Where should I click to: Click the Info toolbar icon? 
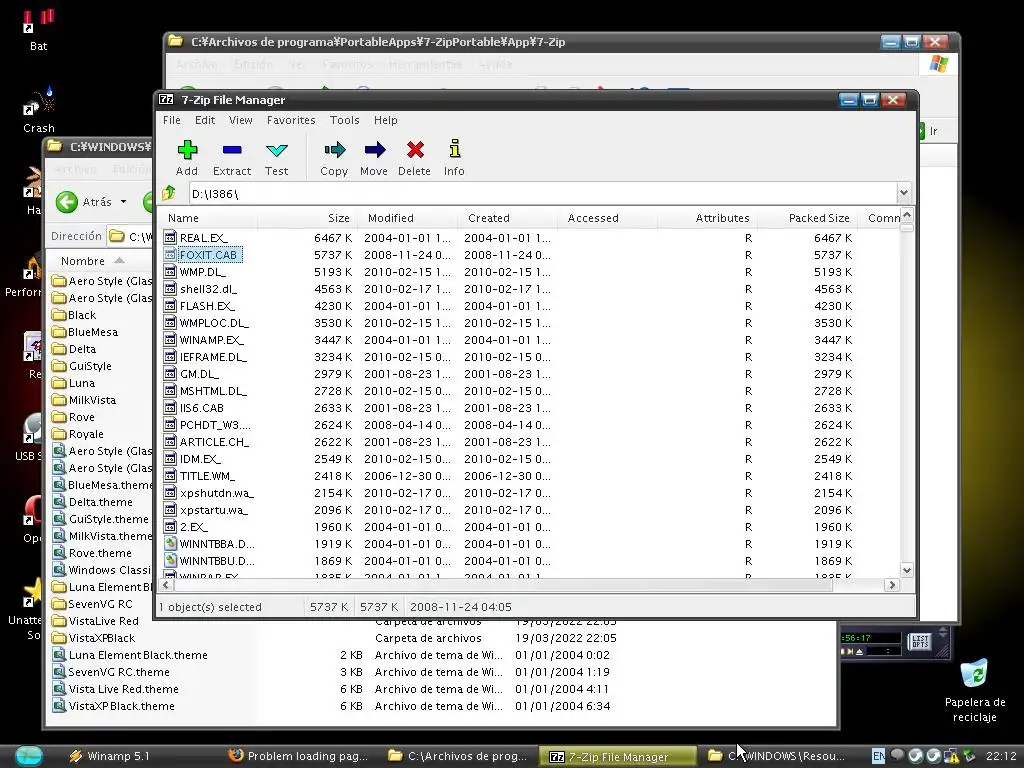(455, 150)
